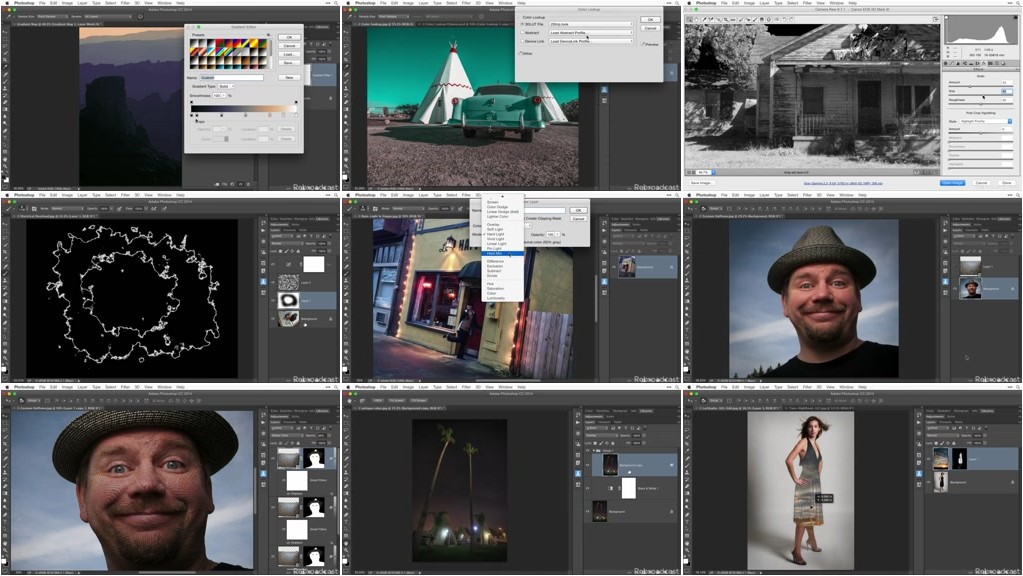Select Zoom tool in yellow building window
1023x576 pixels.
point(346,358)
